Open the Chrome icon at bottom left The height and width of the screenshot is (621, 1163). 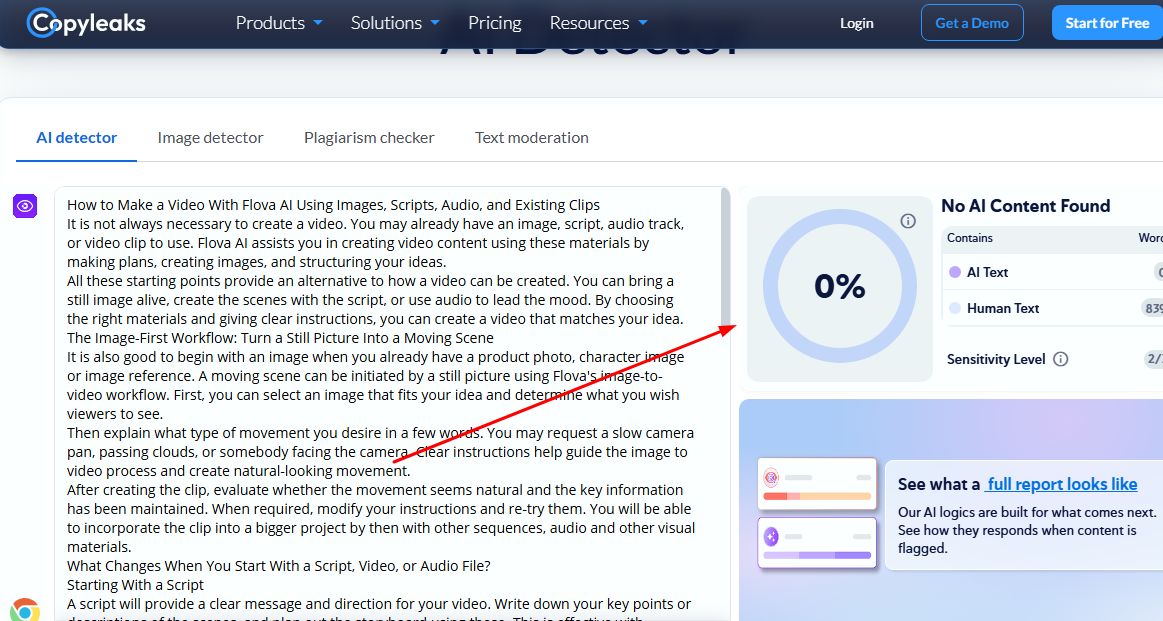coord(24,610)
